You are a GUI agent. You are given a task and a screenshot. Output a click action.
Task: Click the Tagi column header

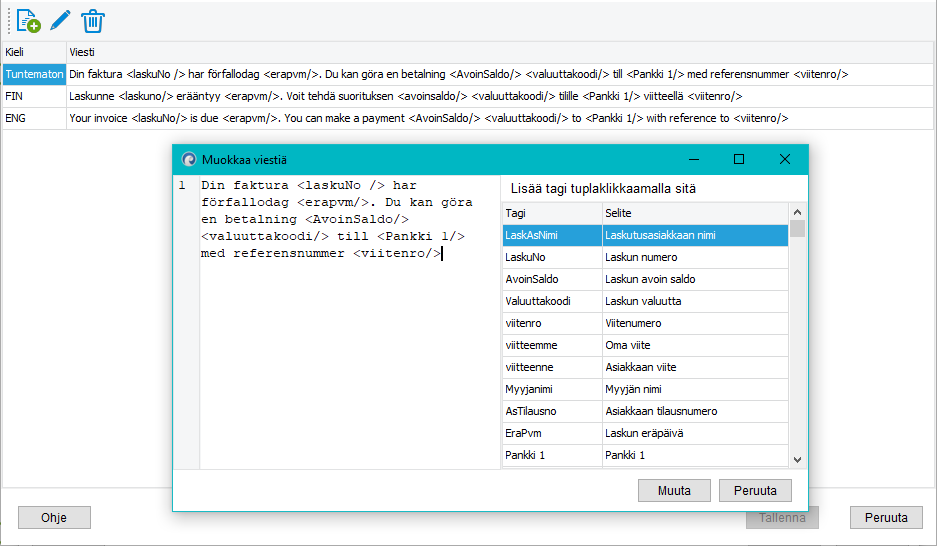(x=552, y=213)
